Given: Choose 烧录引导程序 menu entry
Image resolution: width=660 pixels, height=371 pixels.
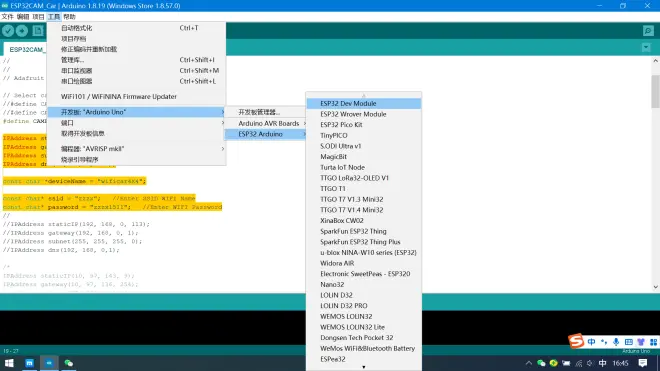Looking at the screenshot, I should click(x=136, y=160).
